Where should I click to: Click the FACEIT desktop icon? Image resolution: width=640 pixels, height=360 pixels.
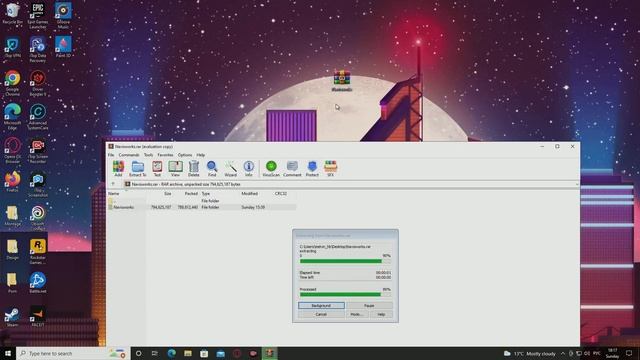pyautogui.click(x=38, y=317)
